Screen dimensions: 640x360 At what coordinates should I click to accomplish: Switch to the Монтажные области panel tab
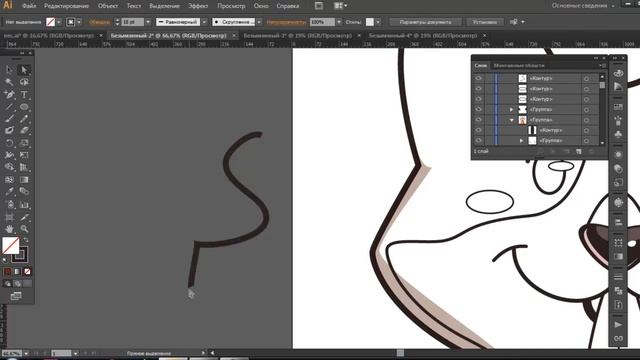(x=519, y=65)
